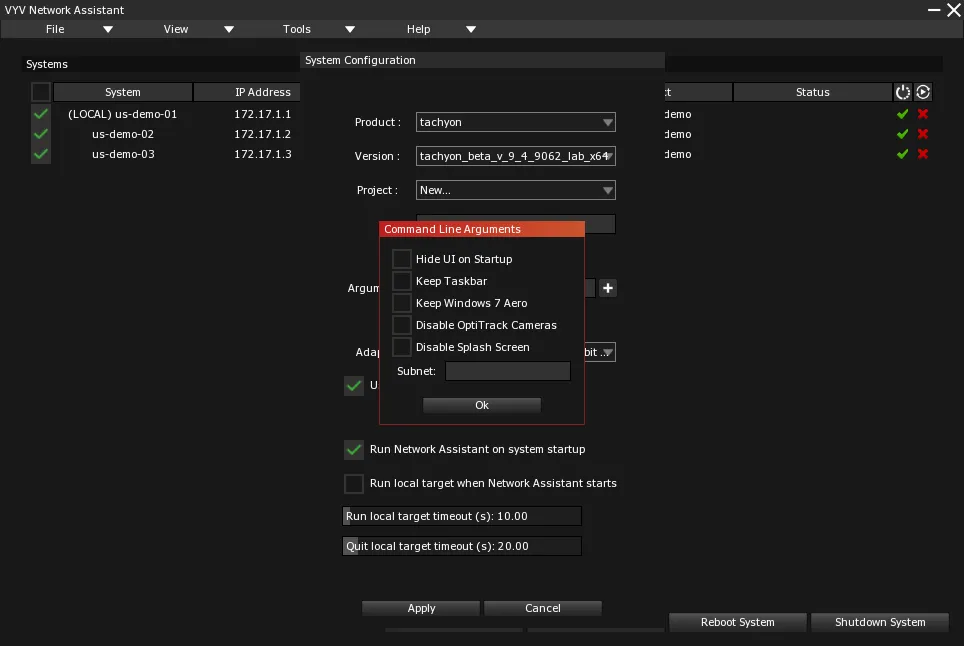Open the View menu
Screen dimensions: 964x646
point(176,30)
